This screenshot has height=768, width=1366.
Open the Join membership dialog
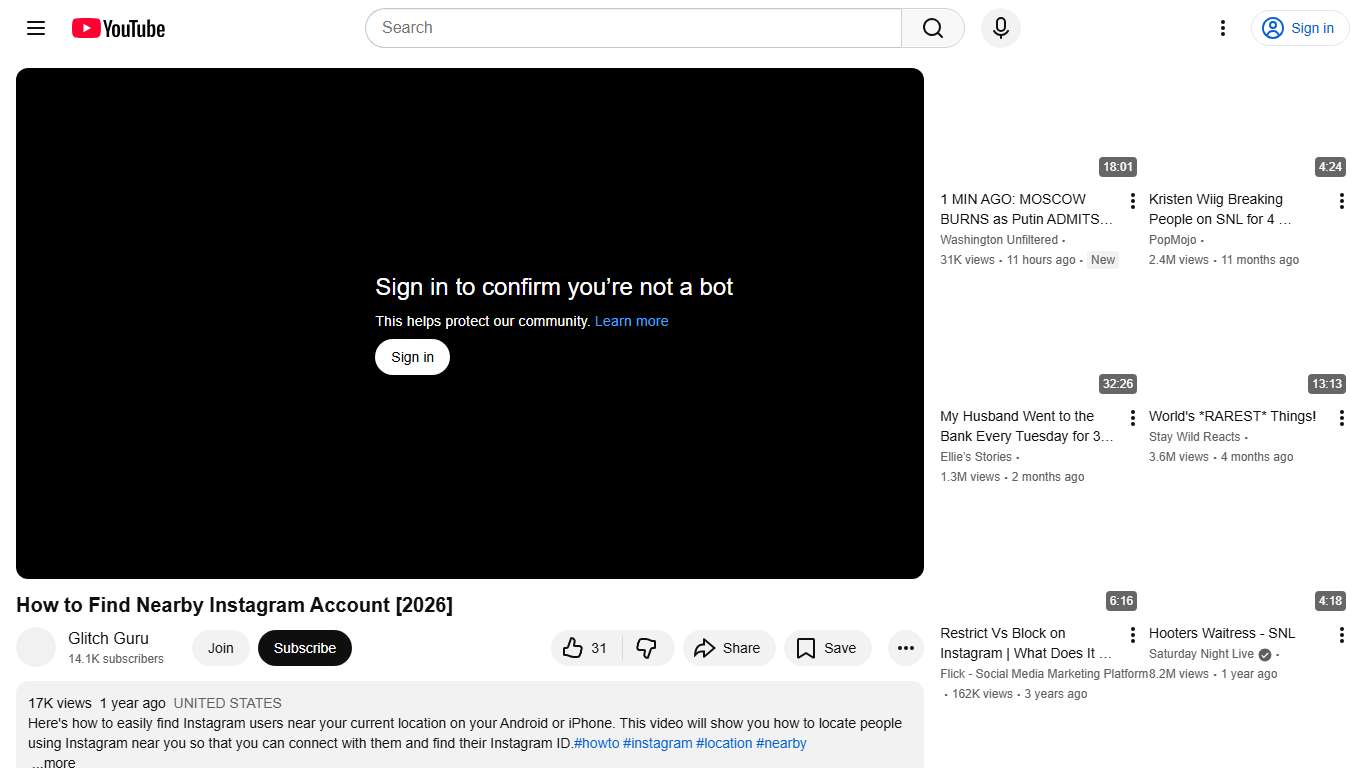pos(220,648)
